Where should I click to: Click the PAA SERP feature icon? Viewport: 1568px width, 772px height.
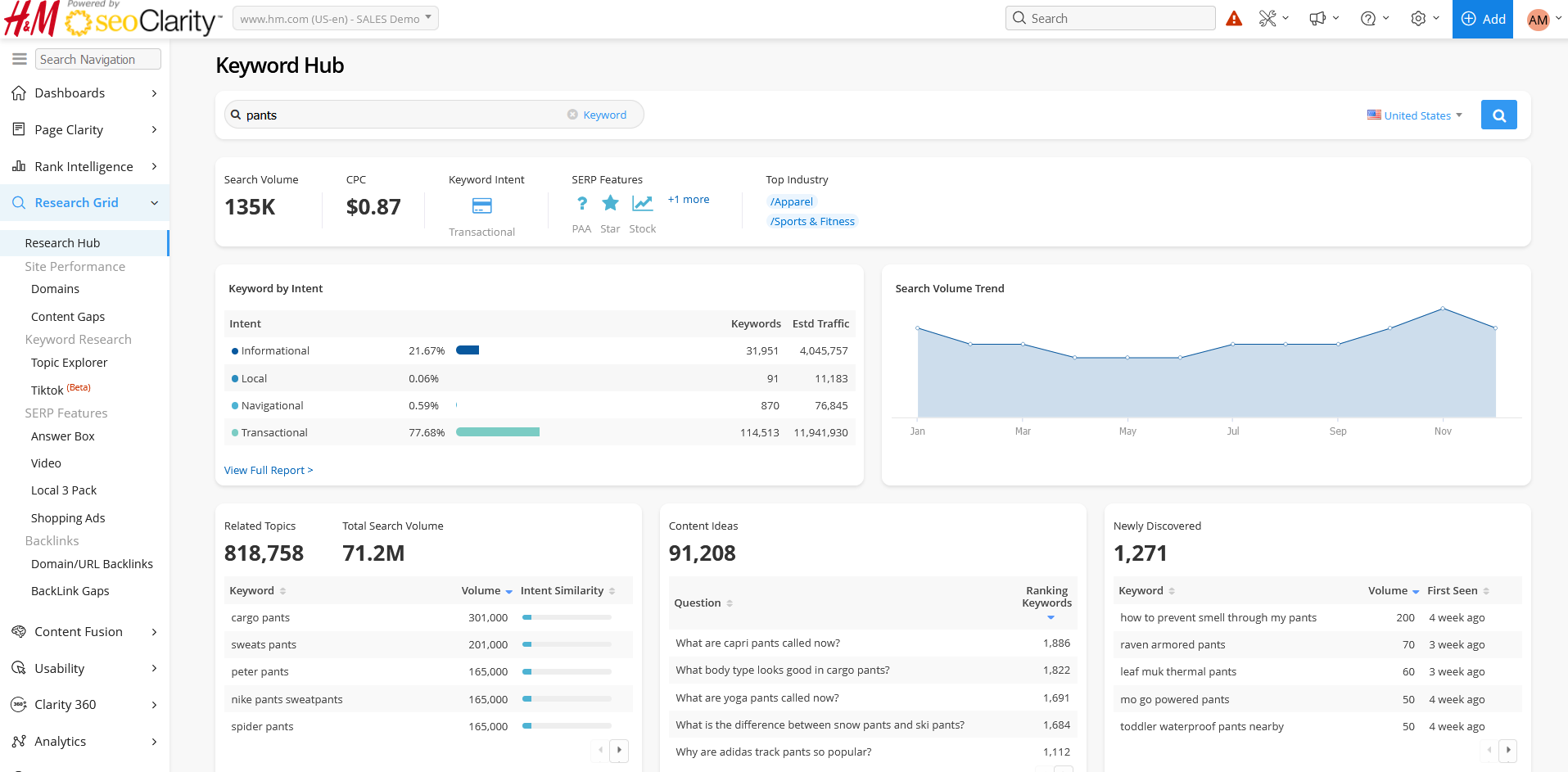click(581, 204)
